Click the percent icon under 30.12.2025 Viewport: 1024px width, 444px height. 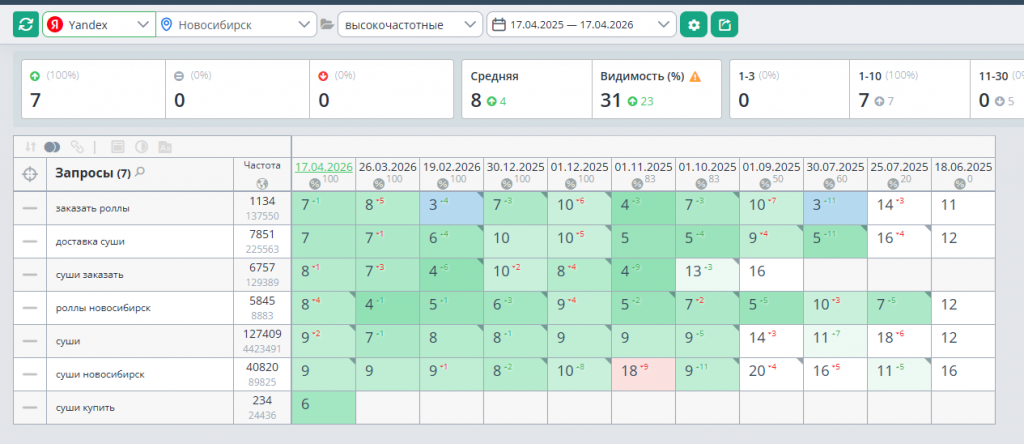click(x=507, y=183)
